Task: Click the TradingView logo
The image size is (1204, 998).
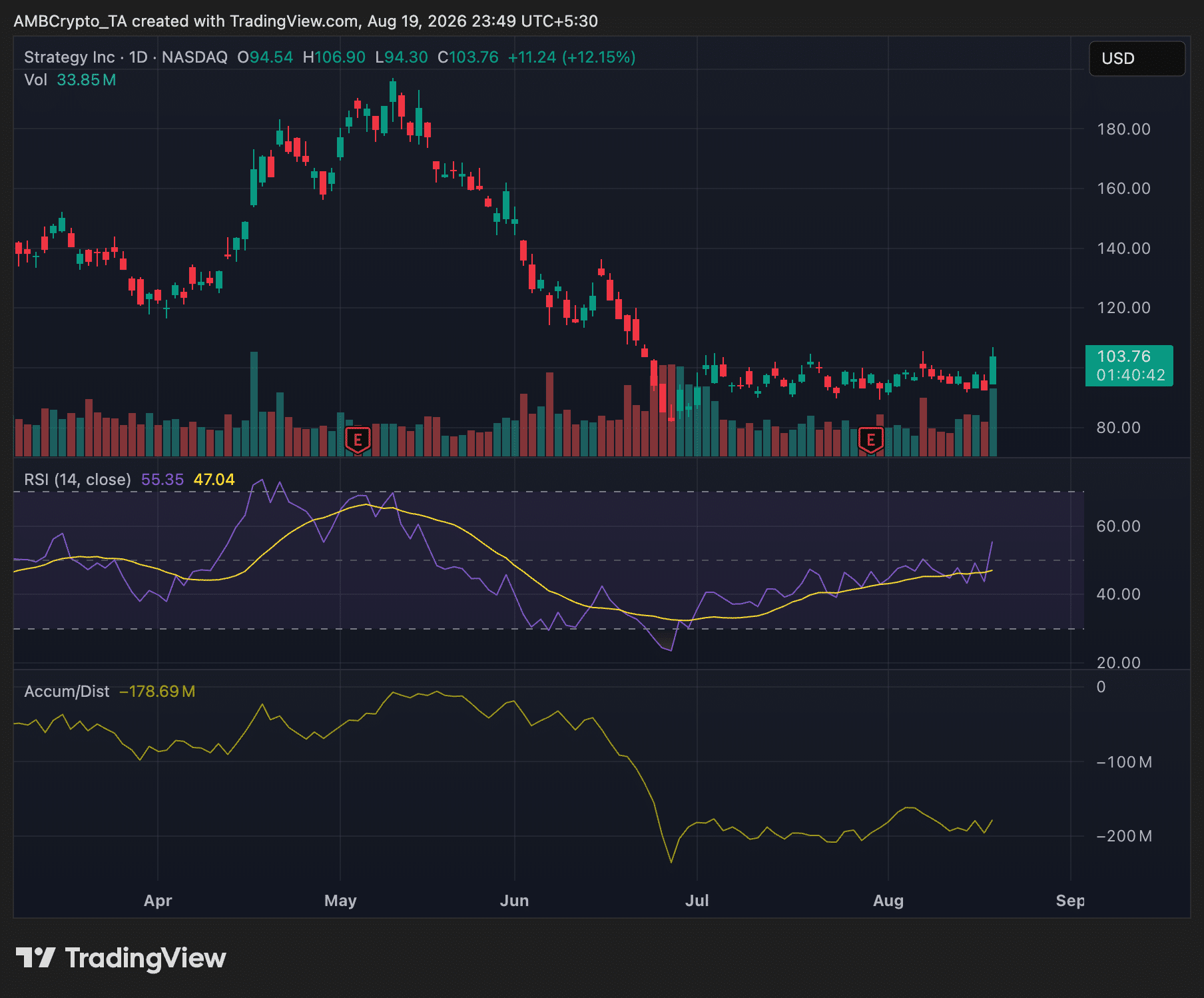Action: coord(121,958)
